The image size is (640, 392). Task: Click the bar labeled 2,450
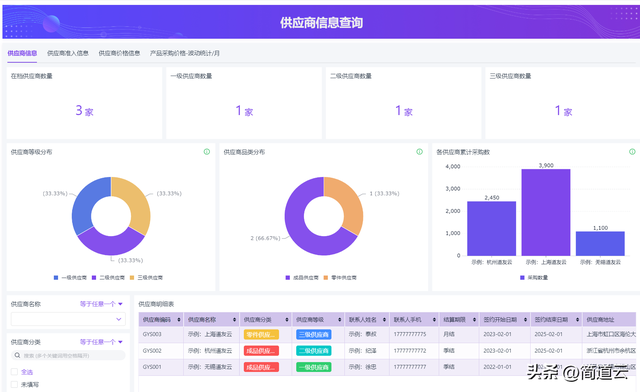click(491, 229)
